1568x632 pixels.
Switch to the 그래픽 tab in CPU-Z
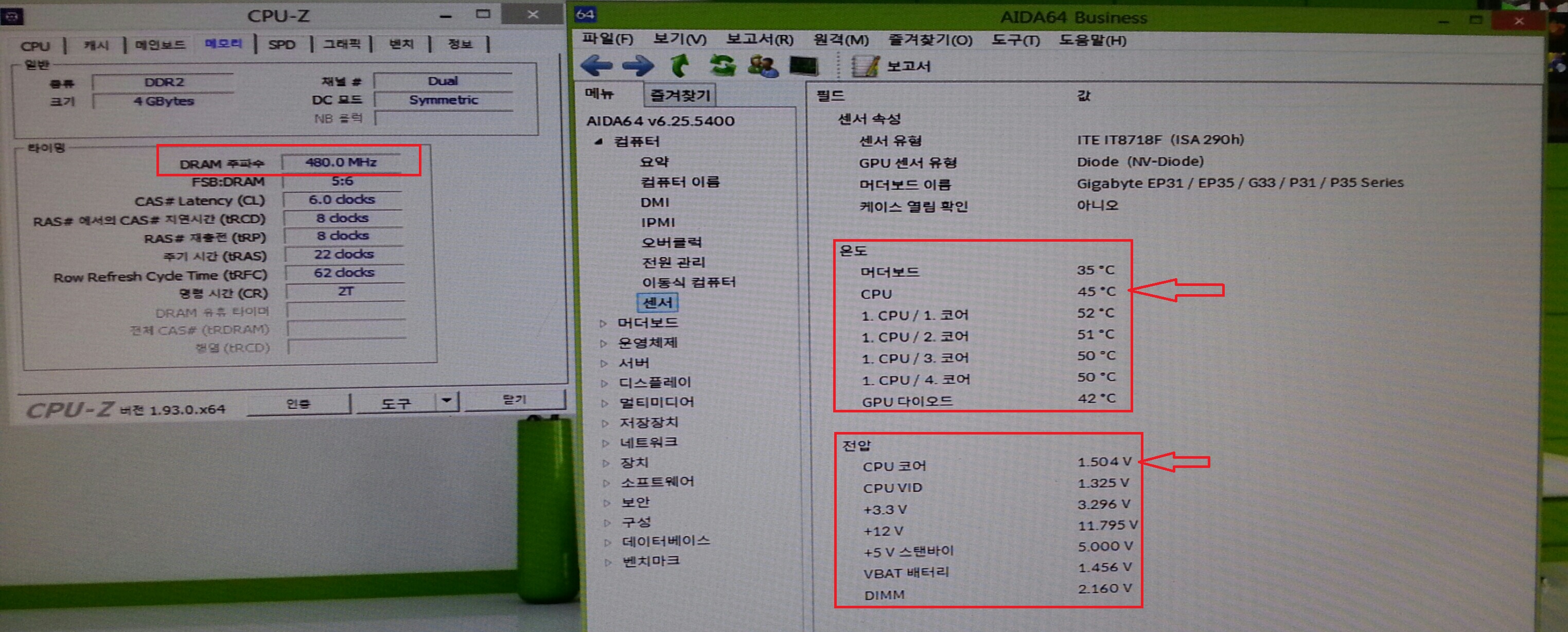[342, 44]
